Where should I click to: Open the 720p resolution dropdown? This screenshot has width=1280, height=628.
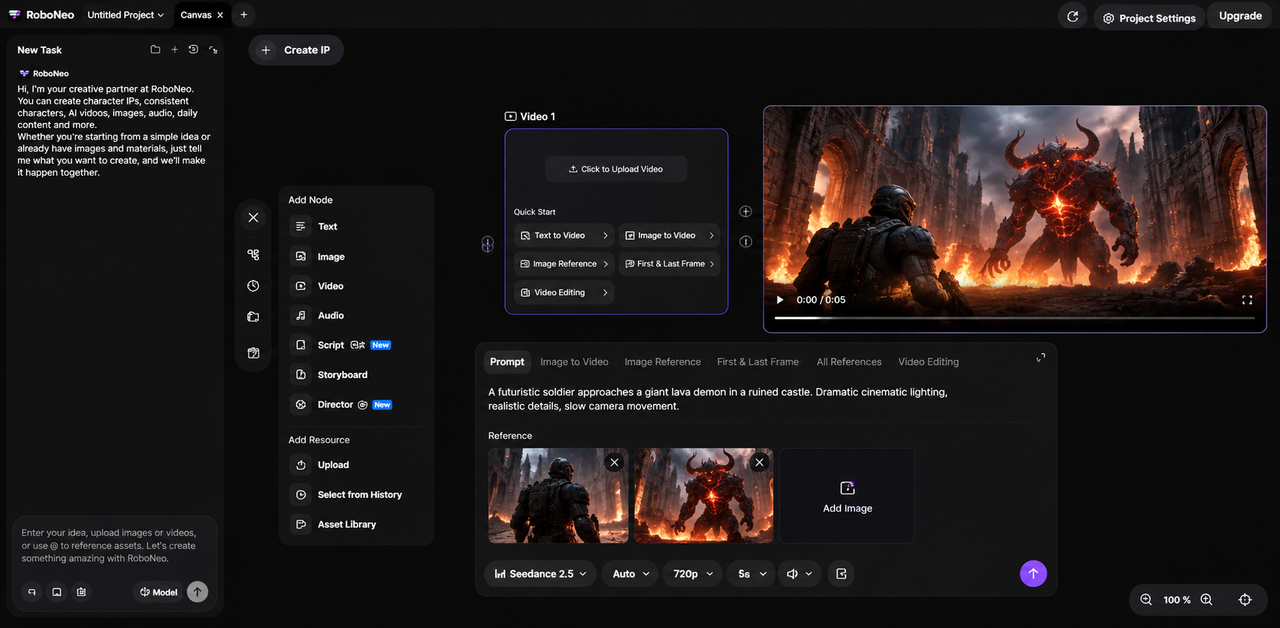693,574
